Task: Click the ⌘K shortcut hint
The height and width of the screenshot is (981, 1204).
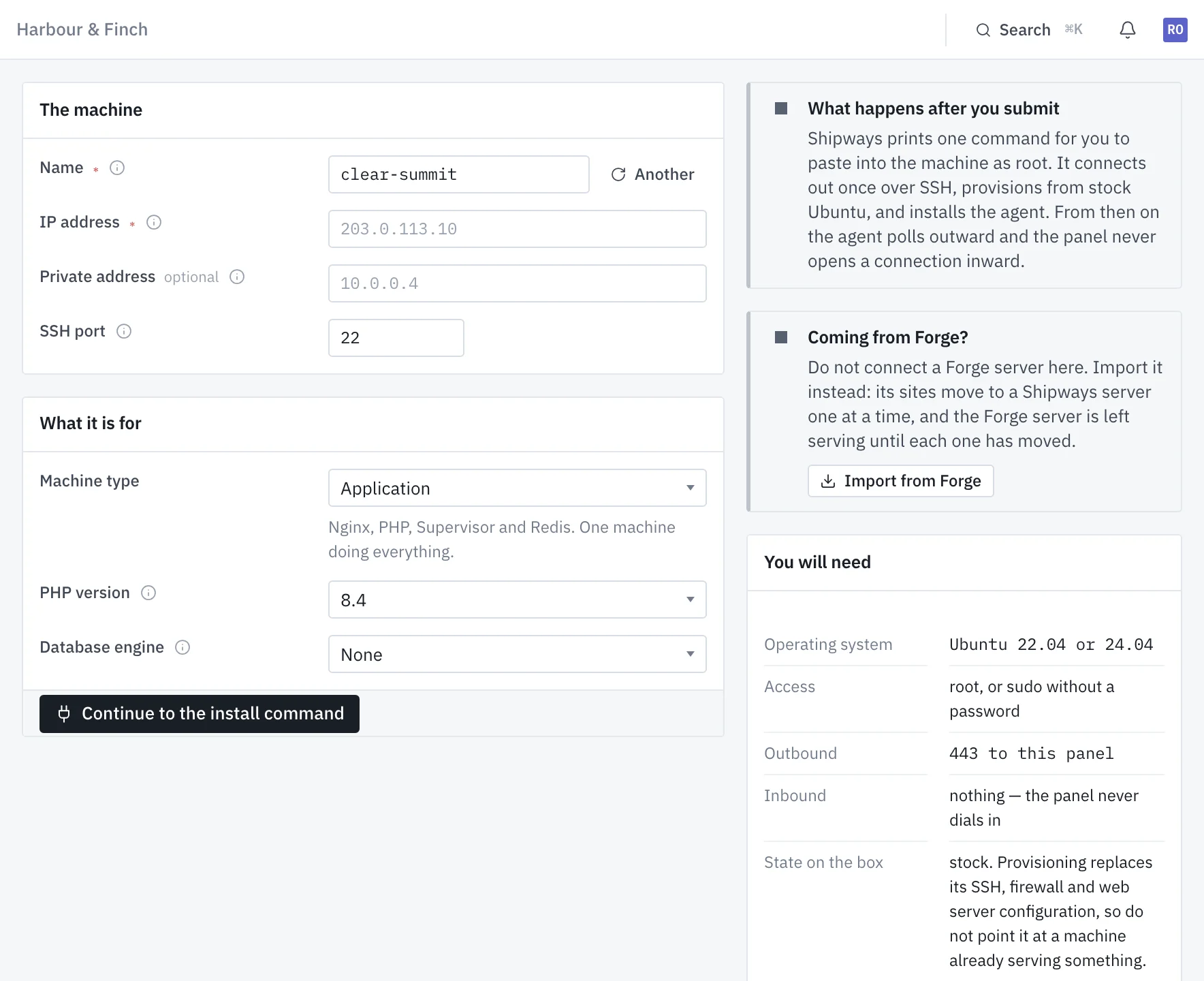Action: (x=1073, y=29)
